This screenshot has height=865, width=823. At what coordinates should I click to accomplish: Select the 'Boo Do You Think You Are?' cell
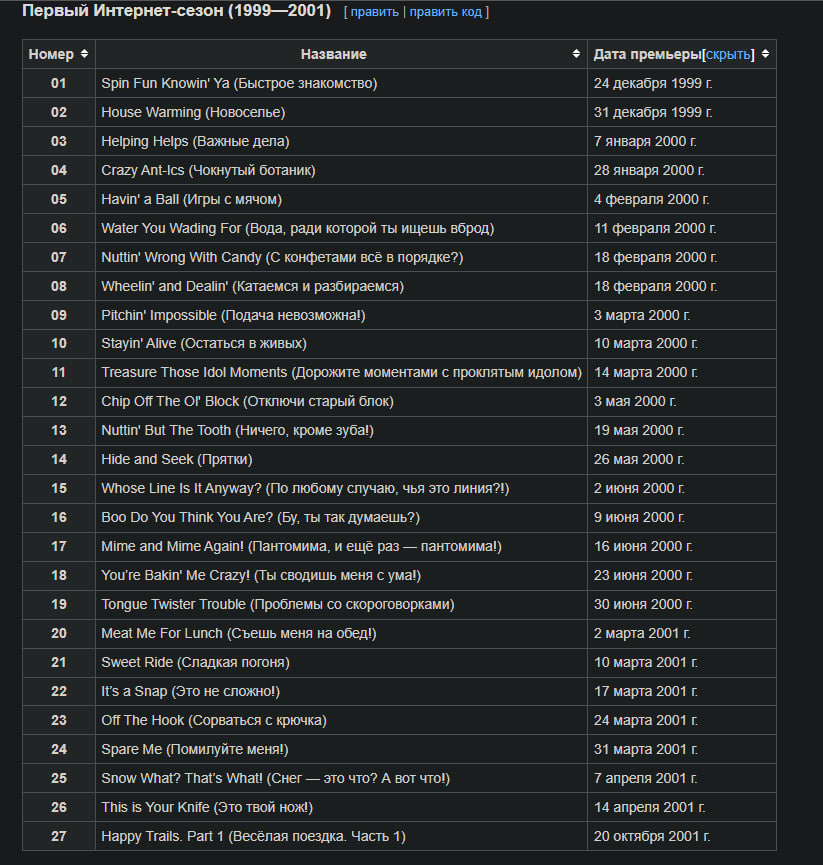point(341,517)
